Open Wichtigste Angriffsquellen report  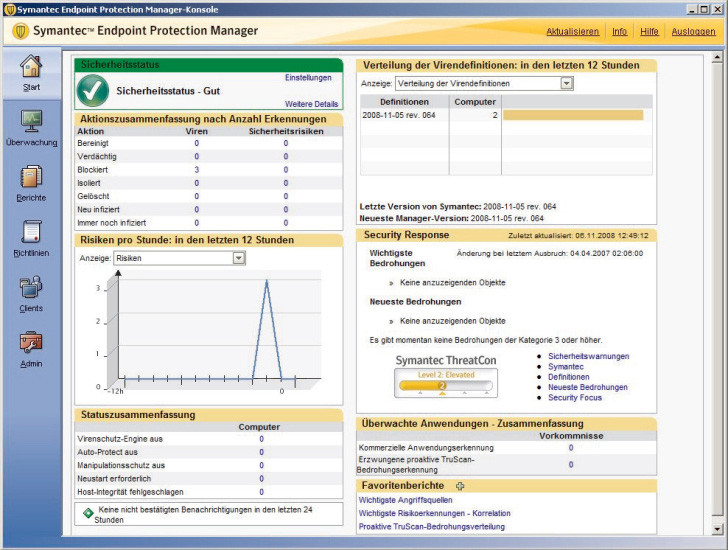point(405,500)
